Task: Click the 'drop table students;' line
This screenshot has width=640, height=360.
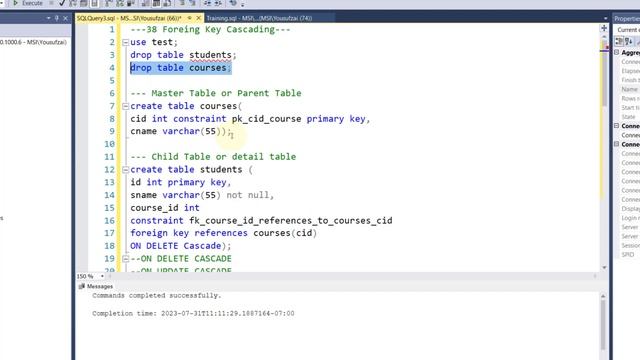Action: [183, 55]
